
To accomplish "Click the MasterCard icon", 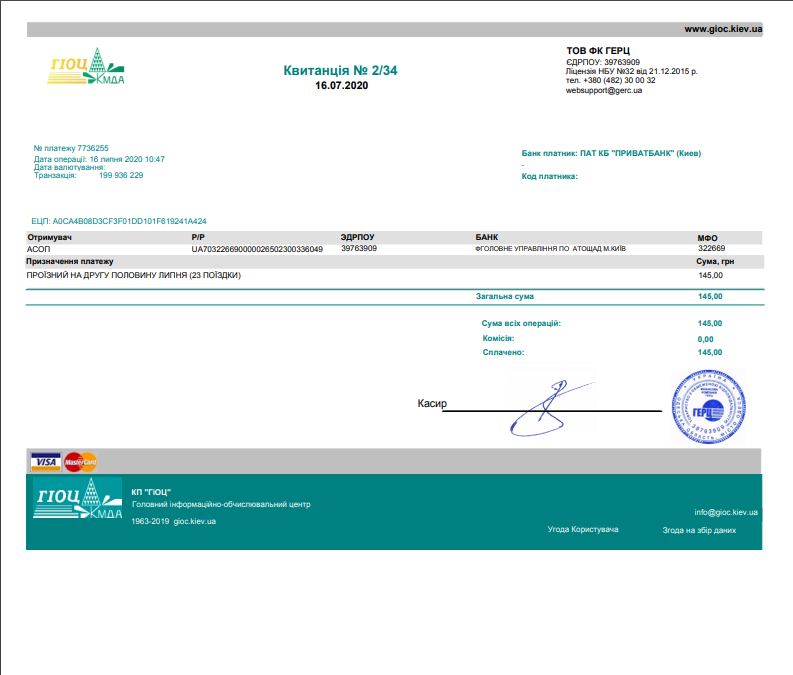I will pos(80,461).
